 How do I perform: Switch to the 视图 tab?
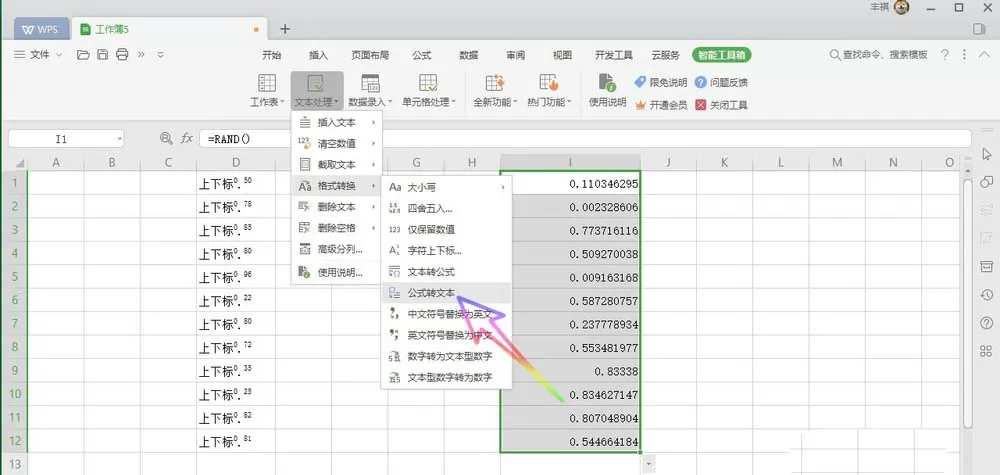(562, 55)
